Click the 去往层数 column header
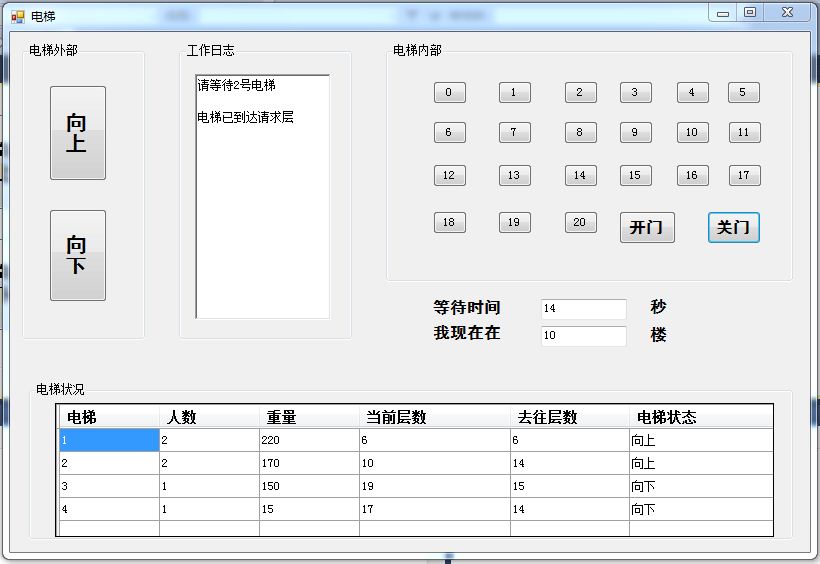820x564 pixels. point(570,417)
